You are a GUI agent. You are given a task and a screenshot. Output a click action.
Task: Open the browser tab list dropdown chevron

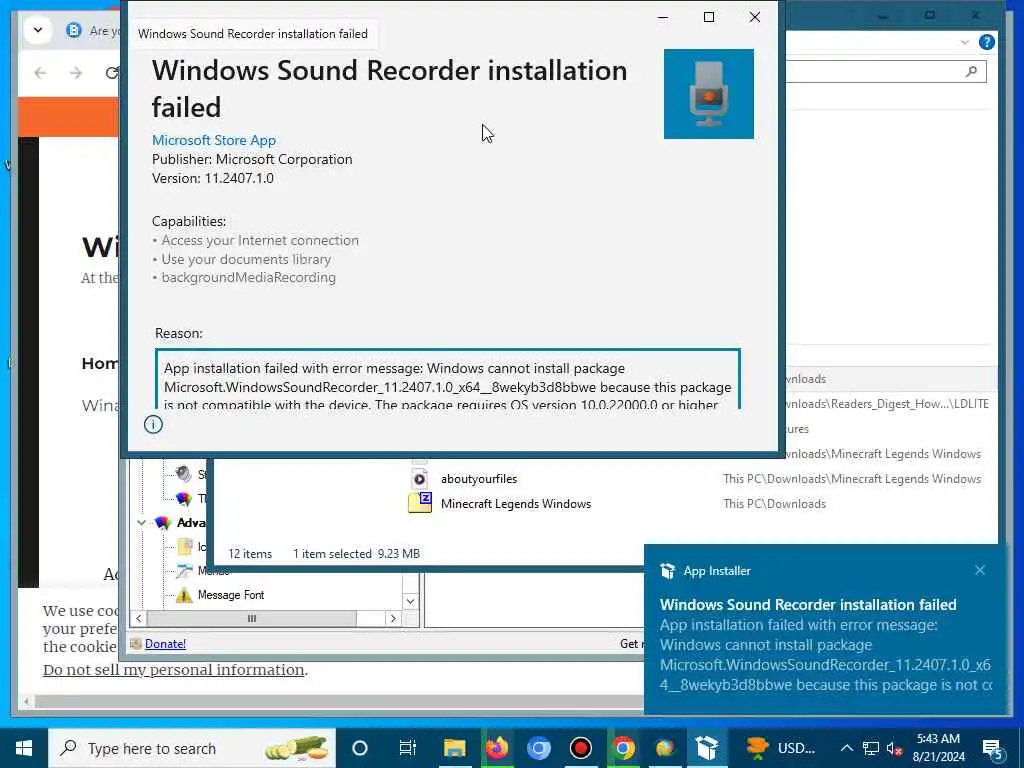click(x=38, y=30)
